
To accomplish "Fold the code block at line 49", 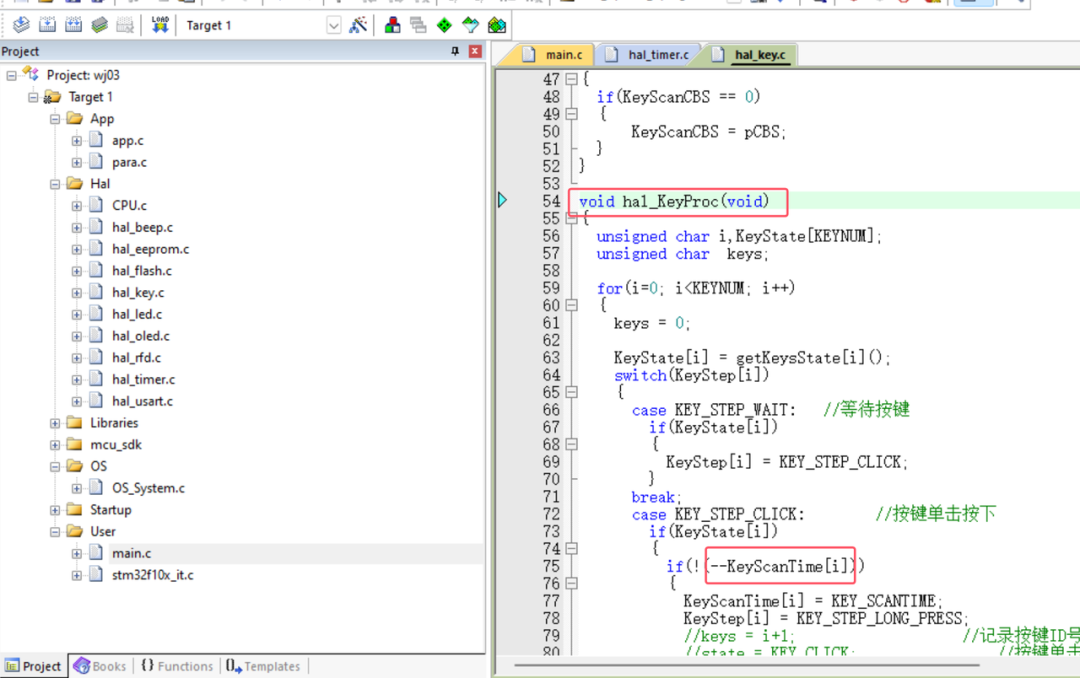I will [571, 114].
